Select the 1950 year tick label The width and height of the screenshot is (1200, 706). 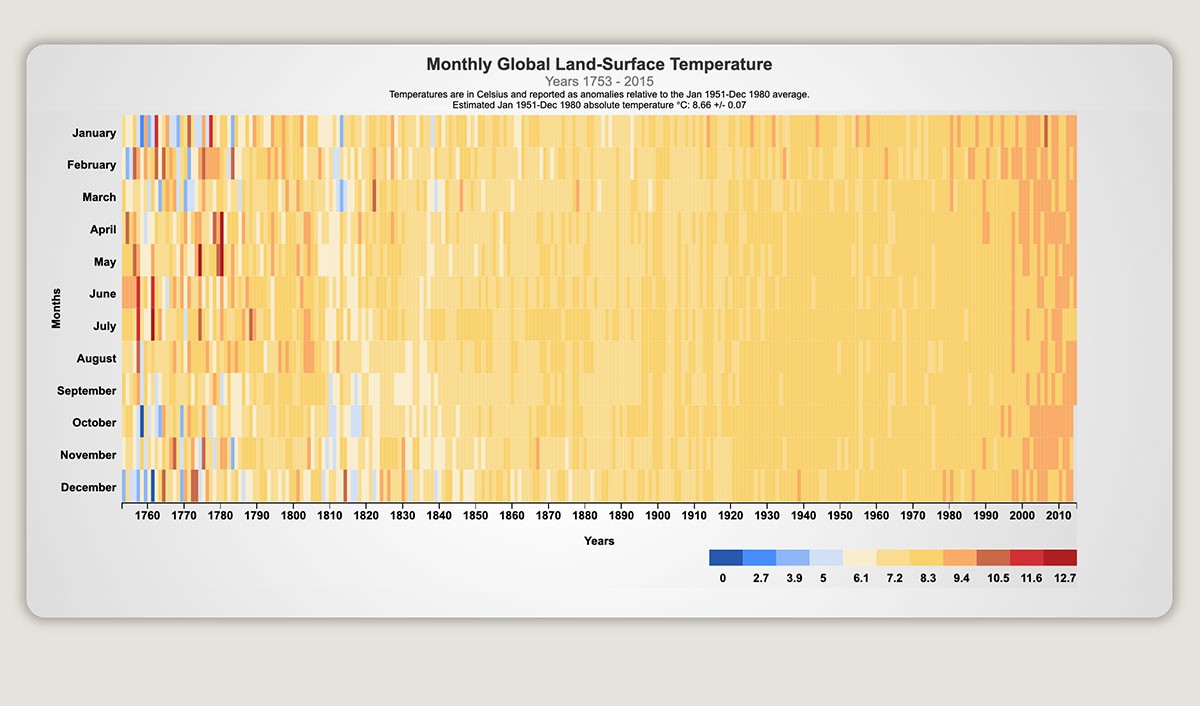point(840,516)
